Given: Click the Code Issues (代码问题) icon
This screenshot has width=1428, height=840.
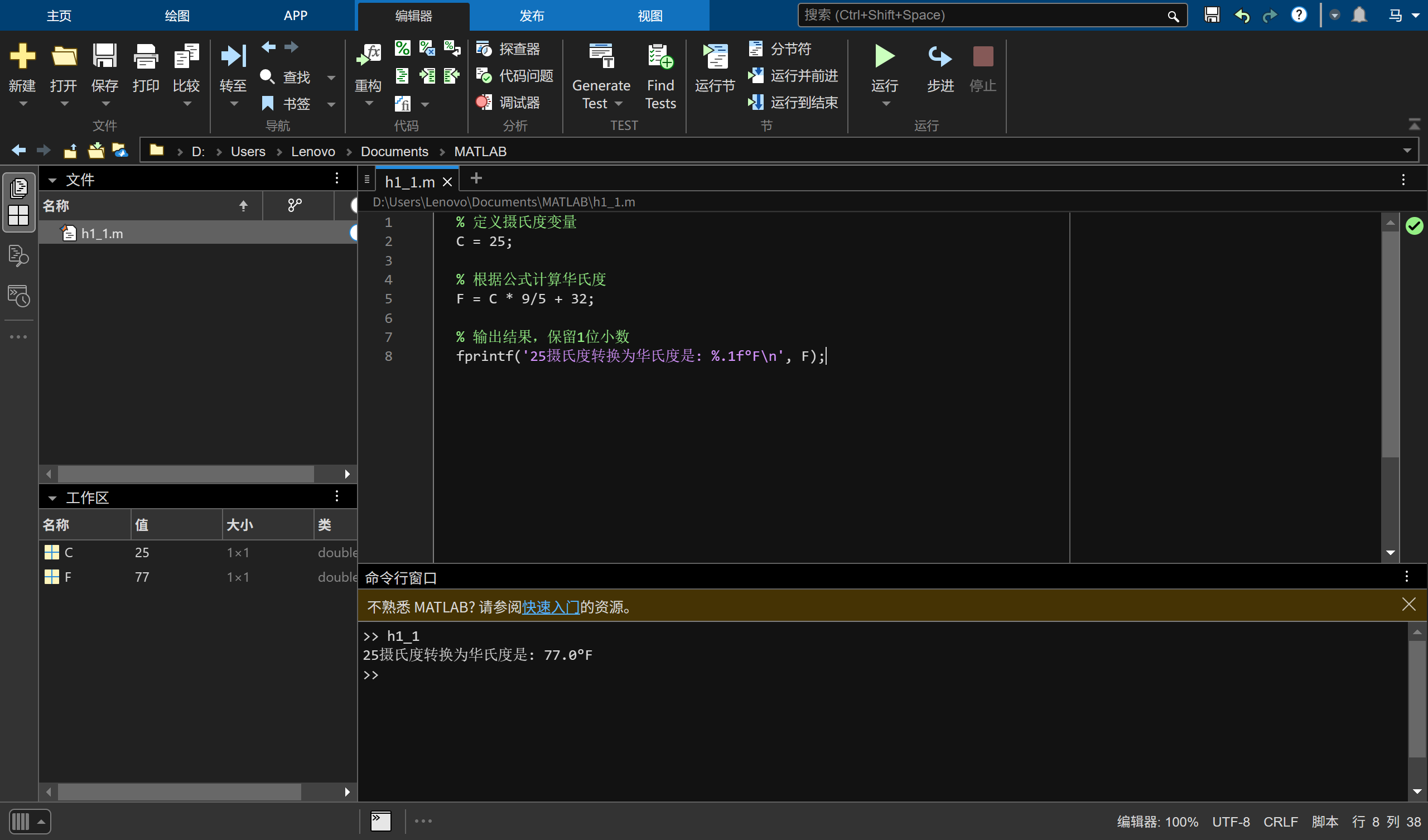Looking at the screenshot, I should point(484,75).
